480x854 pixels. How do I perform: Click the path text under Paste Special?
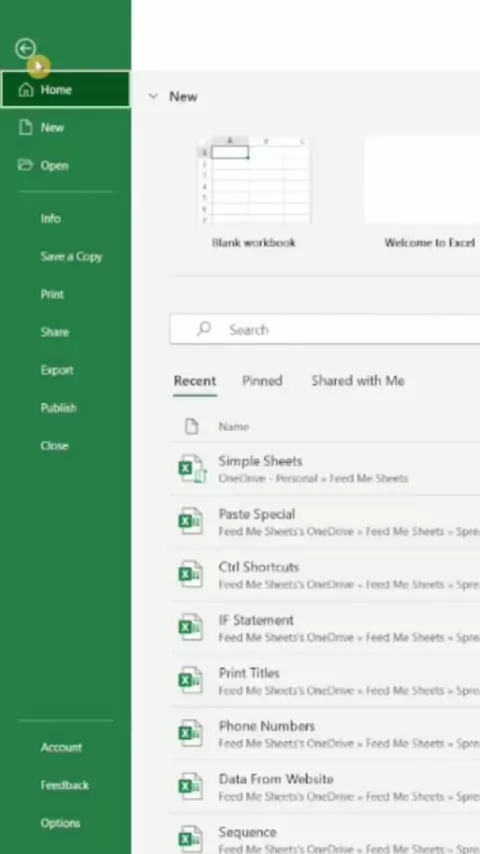349,532
